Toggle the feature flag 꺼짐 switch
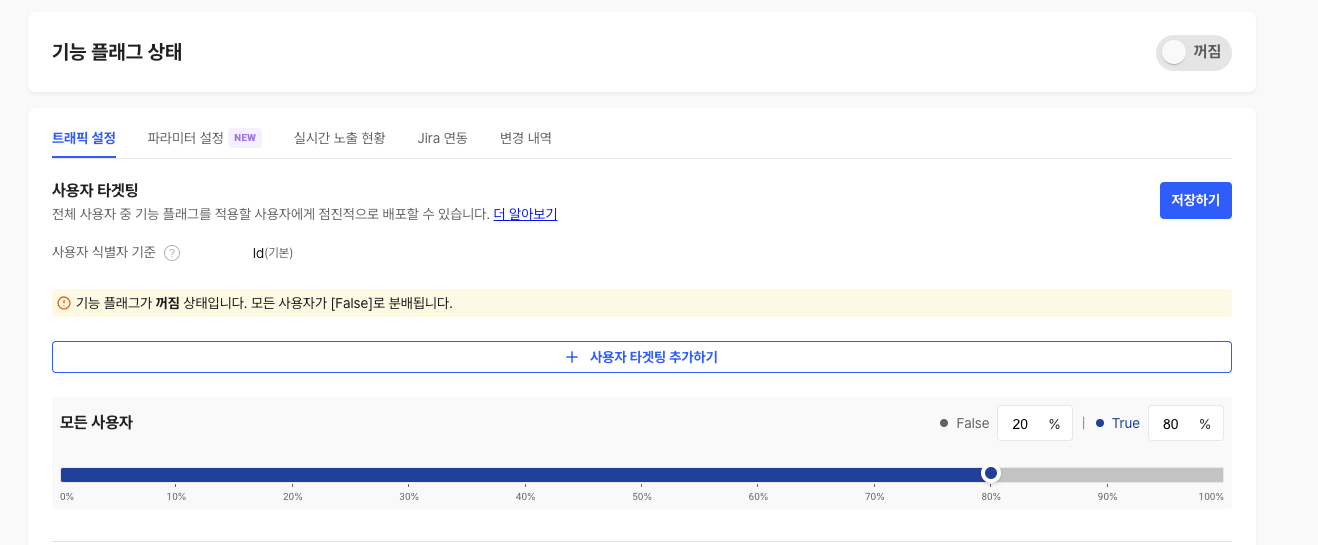Screen dimensions: 1318x545 [x=1193, y=53]
